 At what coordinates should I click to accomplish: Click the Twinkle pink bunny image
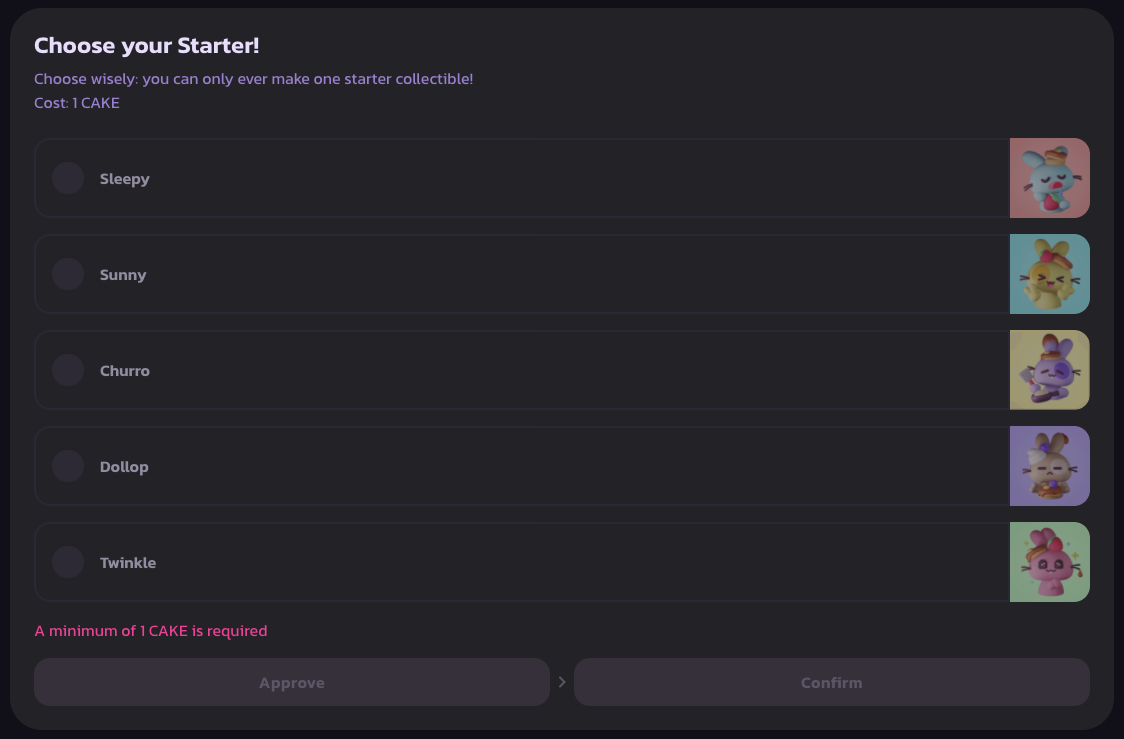pos(1049,562)
